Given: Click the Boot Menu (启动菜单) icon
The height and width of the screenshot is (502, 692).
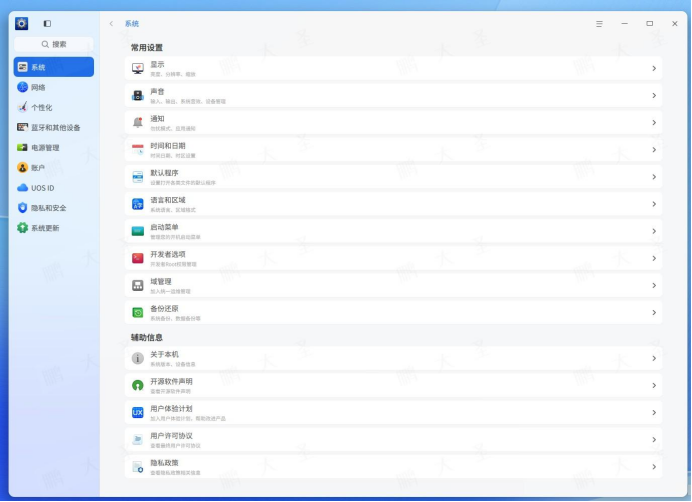Looking at the screenshot, I should [138, 231].
